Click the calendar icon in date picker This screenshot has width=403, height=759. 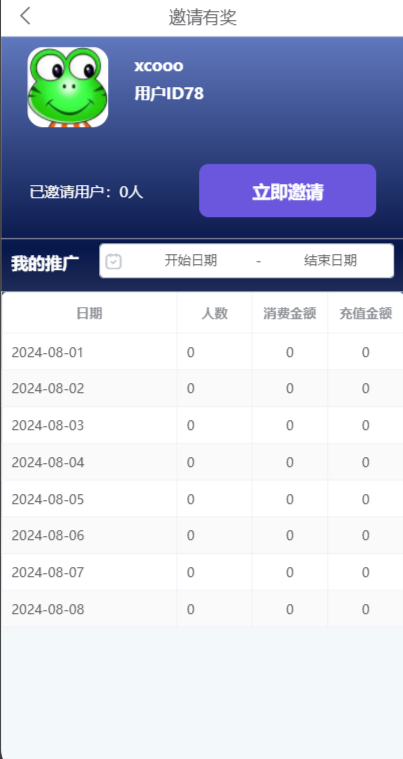pyautogui.click(x=113, y=261)
